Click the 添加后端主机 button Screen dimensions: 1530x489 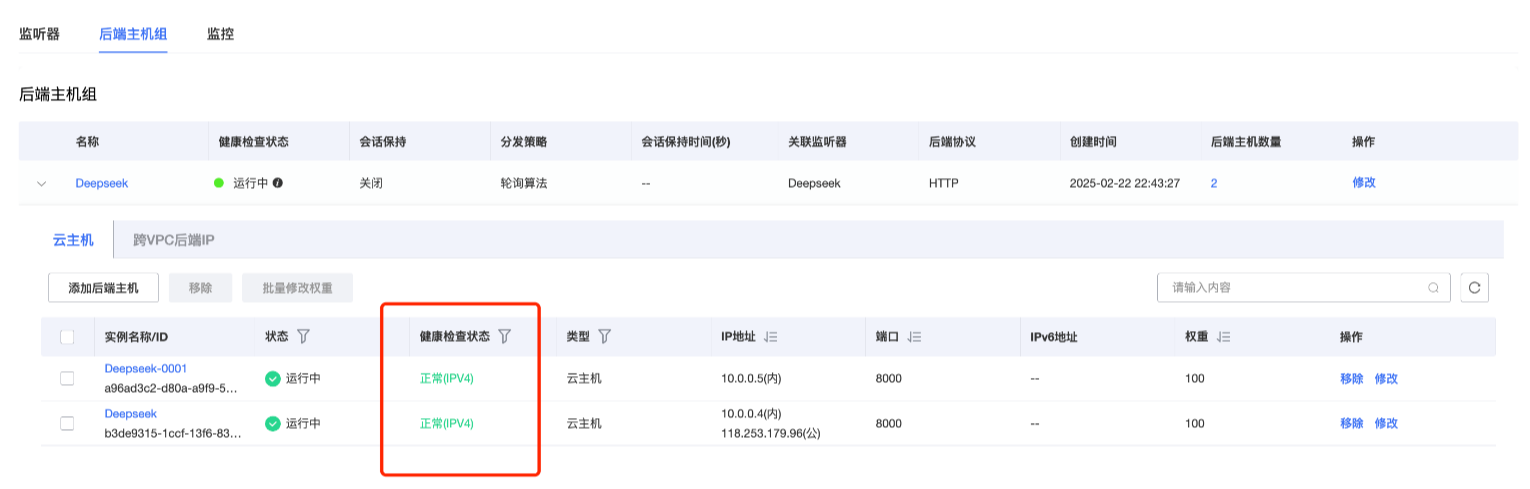104,288
